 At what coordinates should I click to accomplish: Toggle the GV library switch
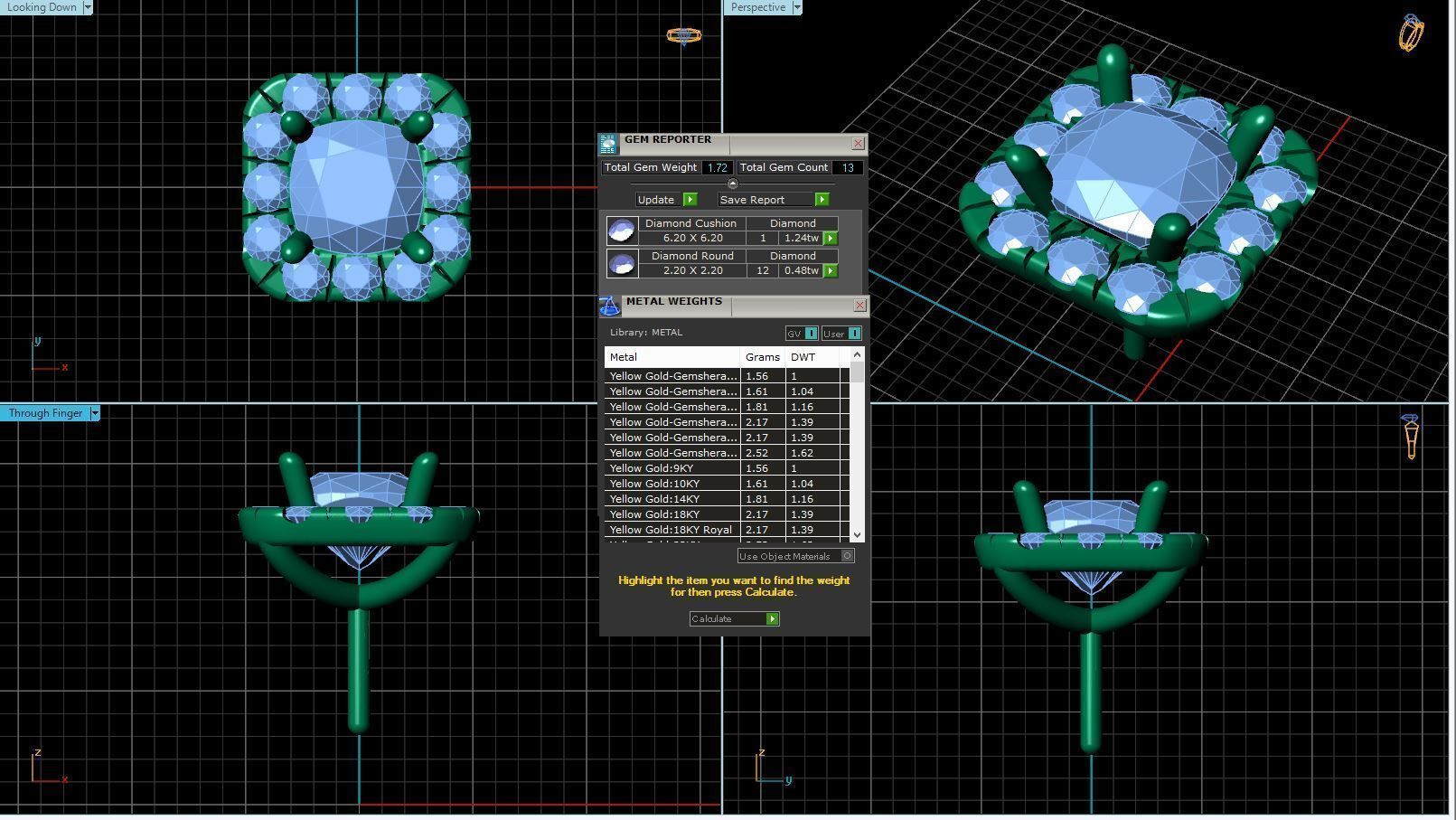click(x=802, y=334)
